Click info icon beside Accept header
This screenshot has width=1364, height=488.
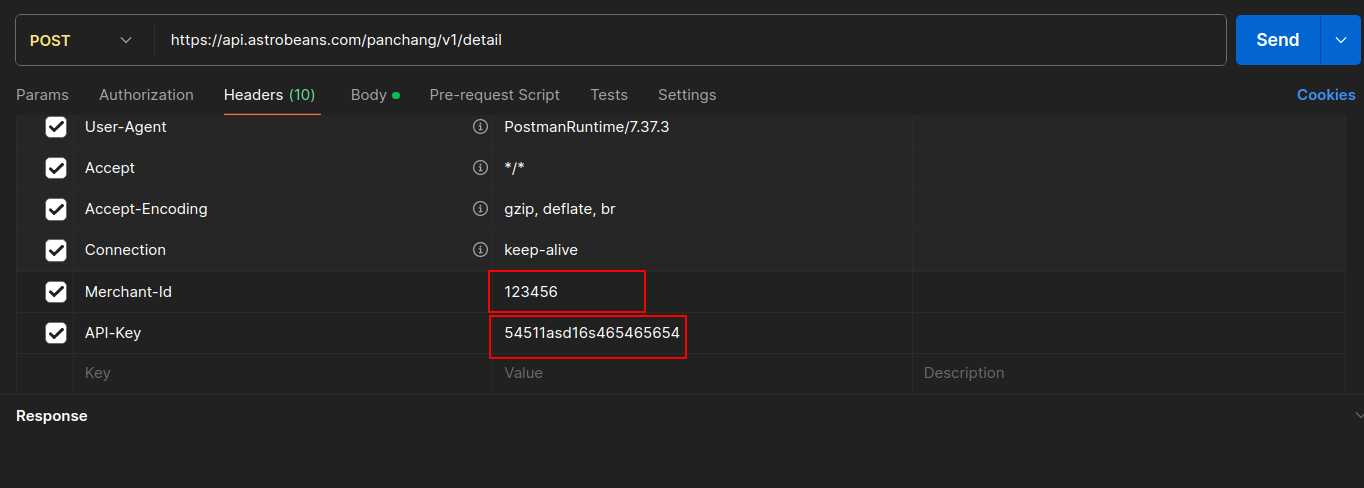tap(480, 168)
